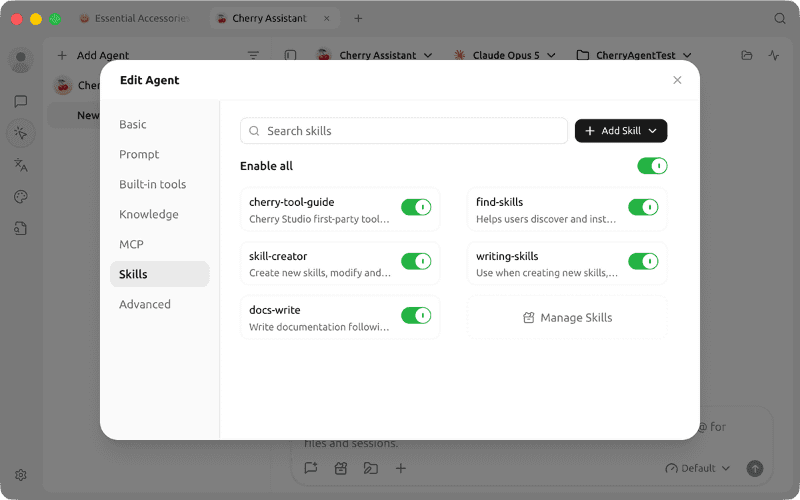Open a new tab with plus
The width and height of the screenshot is (800, 500).
(x=358, y=18)
